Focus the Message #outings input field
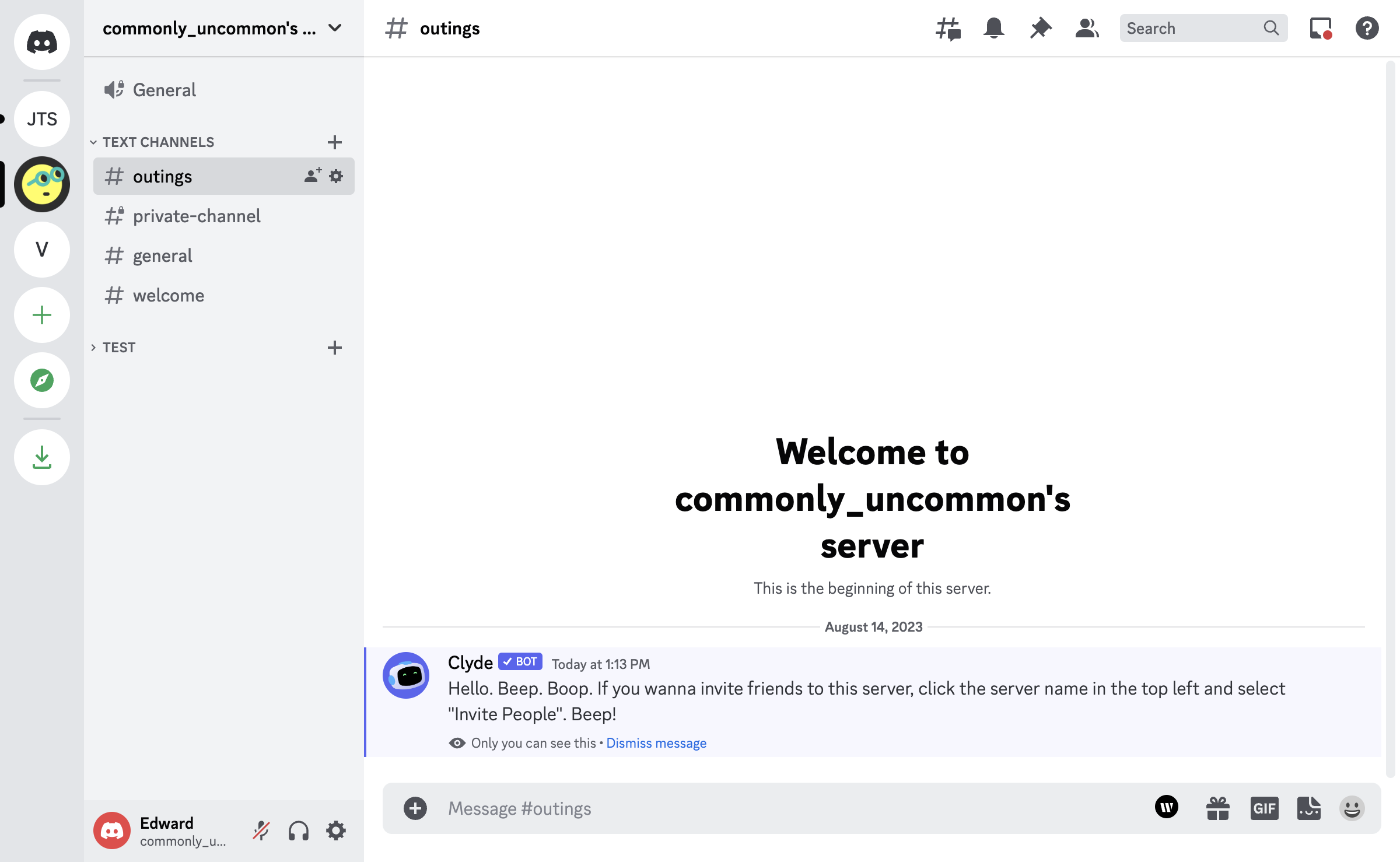Image resolution: width=1400 pixels, height=862 pixels. tap(793, 808)
